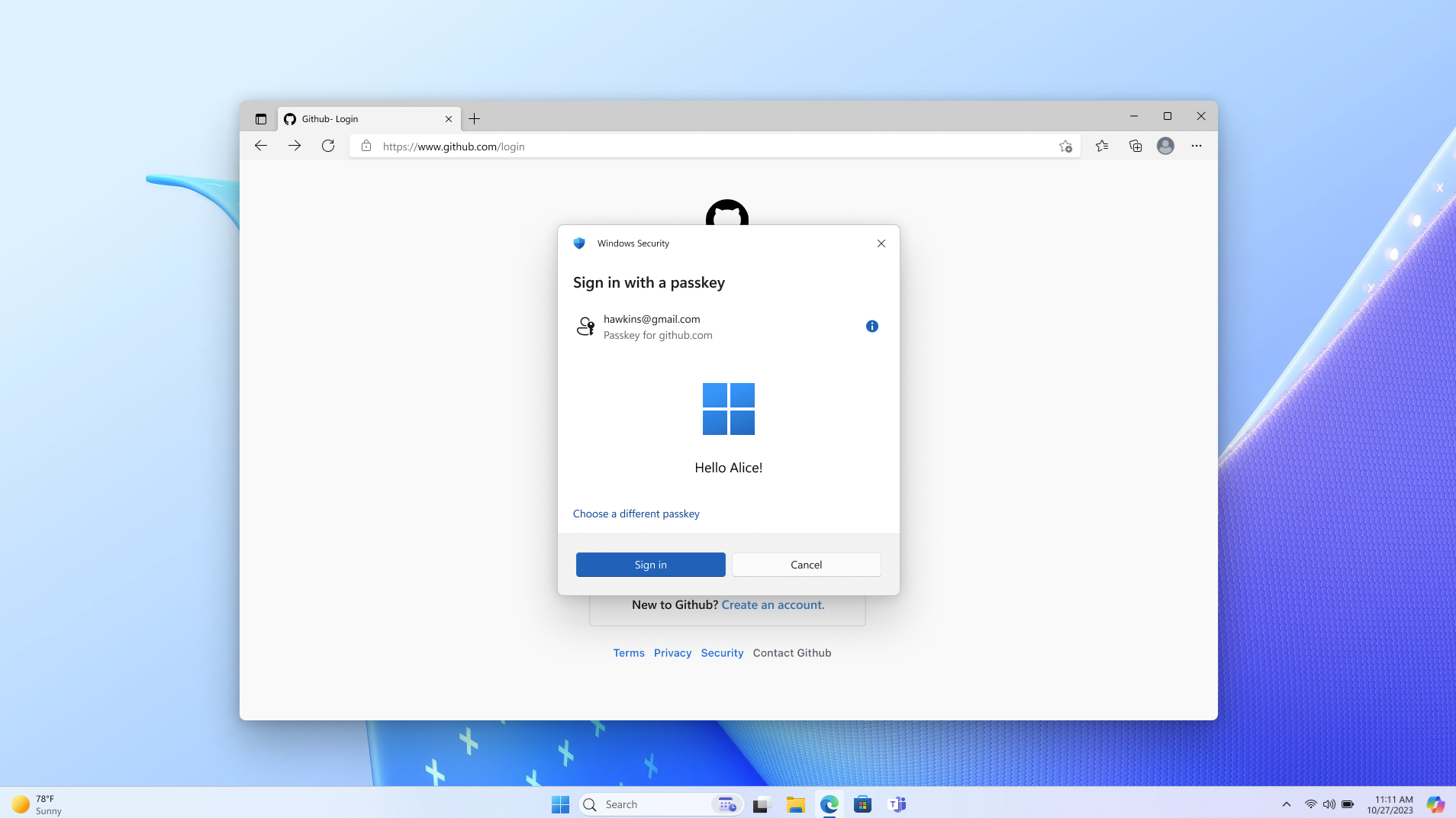Open the info tooltip beside hawkins@gmail.com passkey
1456x818 pixels.
(x=872, y=326)
